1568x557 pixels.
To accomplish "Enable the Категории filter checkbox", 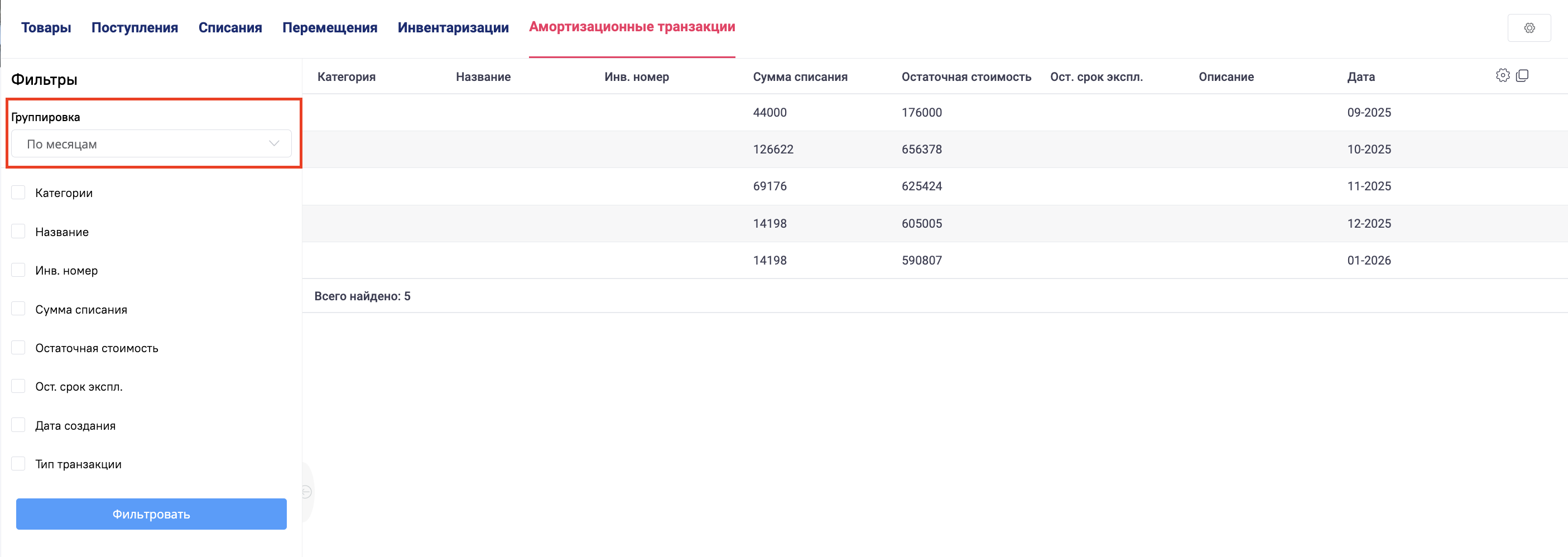I will (x=18, y=193).
